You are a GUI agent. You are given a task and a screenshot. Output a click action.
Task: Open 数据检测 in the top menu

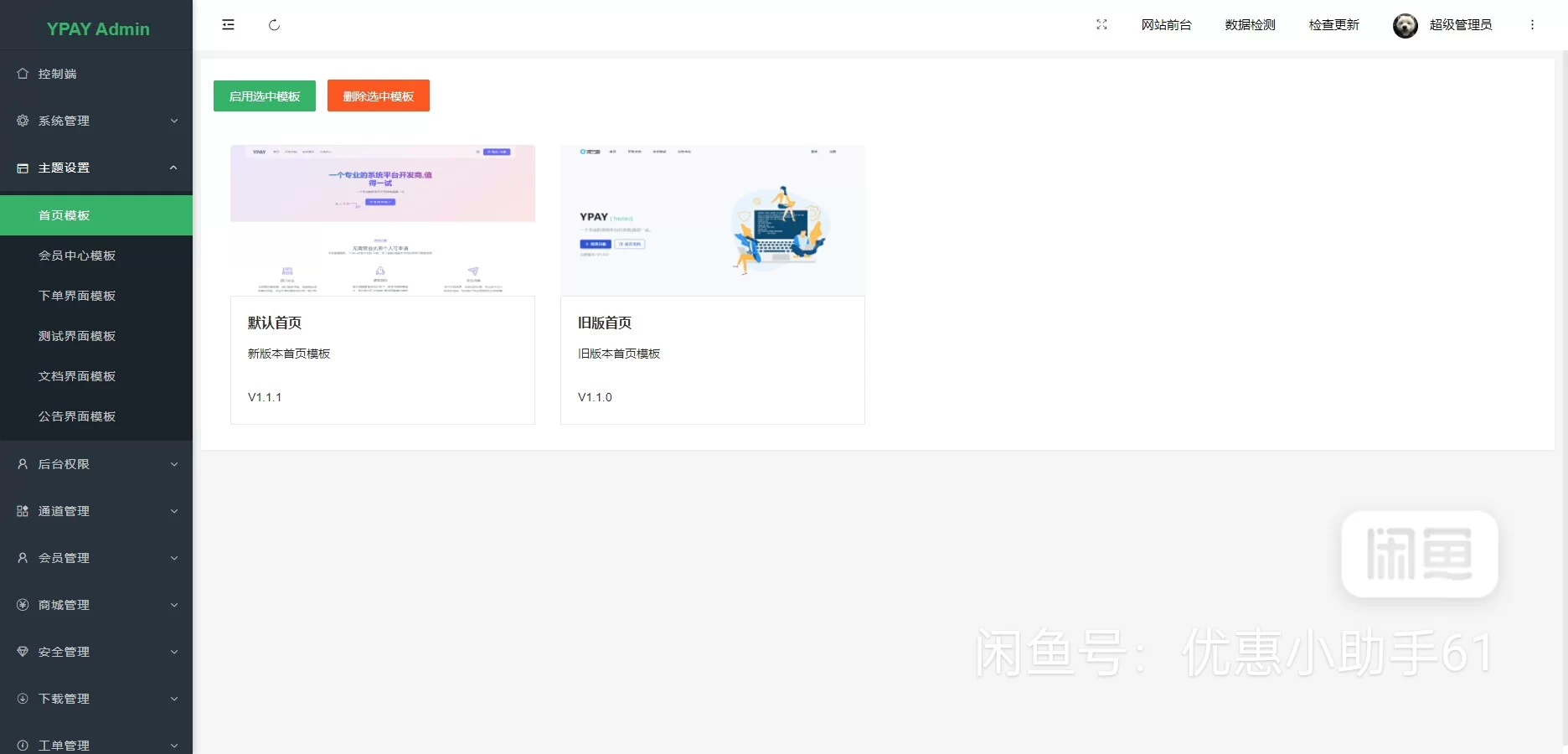pos(1248,25)
